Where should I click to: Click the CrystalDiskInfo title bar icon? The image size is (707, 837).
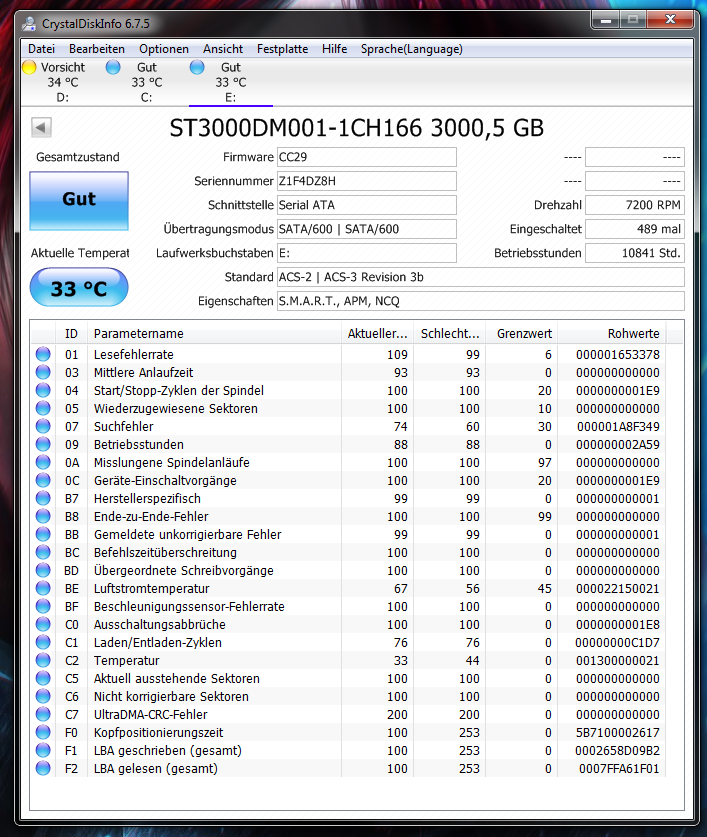pyautogui.click(x=30, y=23)
